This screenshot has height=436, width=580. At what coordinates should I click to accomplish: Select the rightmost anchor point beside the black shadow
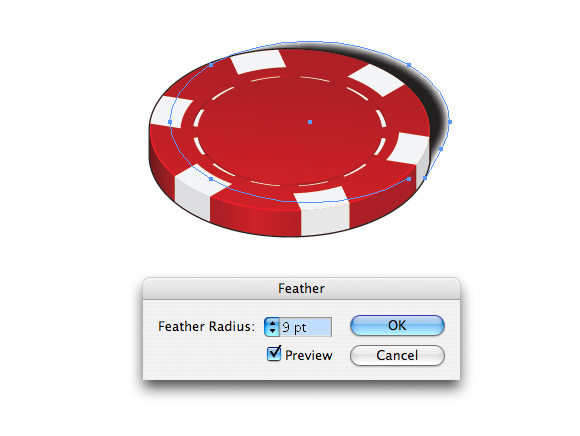pos(450,122)
